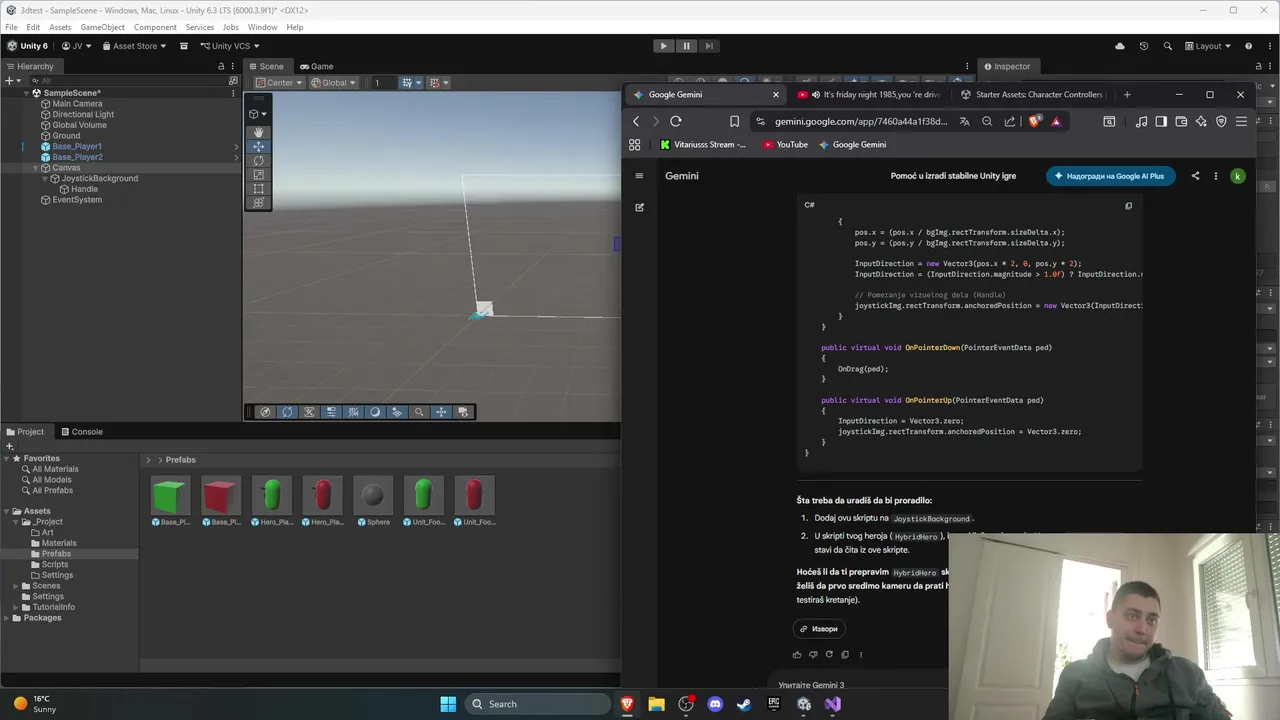Click the Unity Step frame button
The width and height of the screenshot is (1280, 720).
[709, 46]
